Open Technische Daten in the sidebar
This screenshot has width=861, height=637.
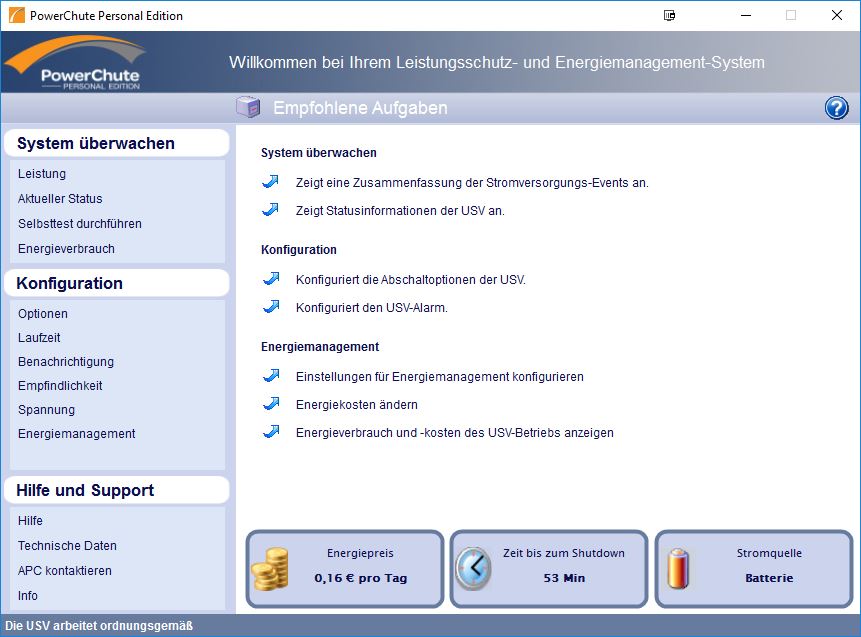coord(67,546)
